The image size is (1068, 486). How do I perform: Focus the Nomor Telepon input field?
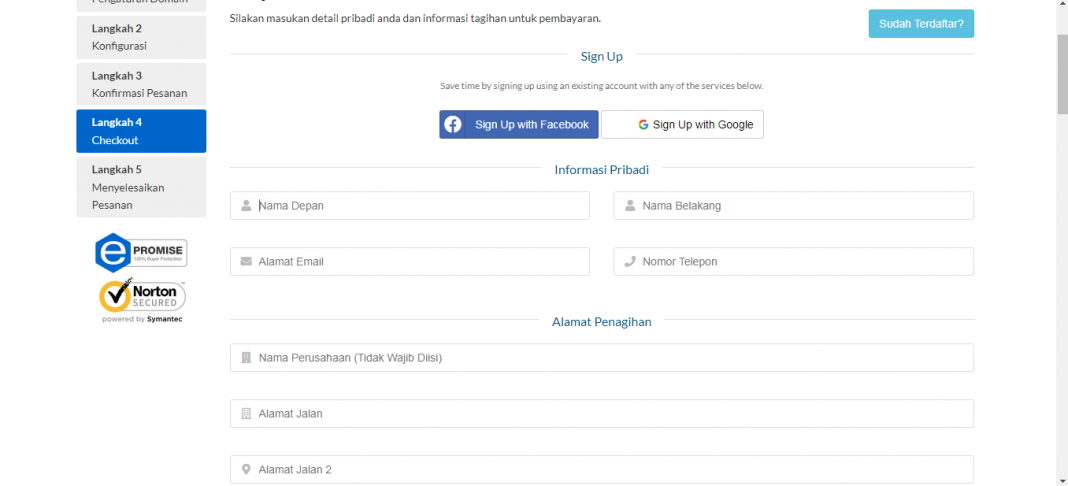point(794,261)
